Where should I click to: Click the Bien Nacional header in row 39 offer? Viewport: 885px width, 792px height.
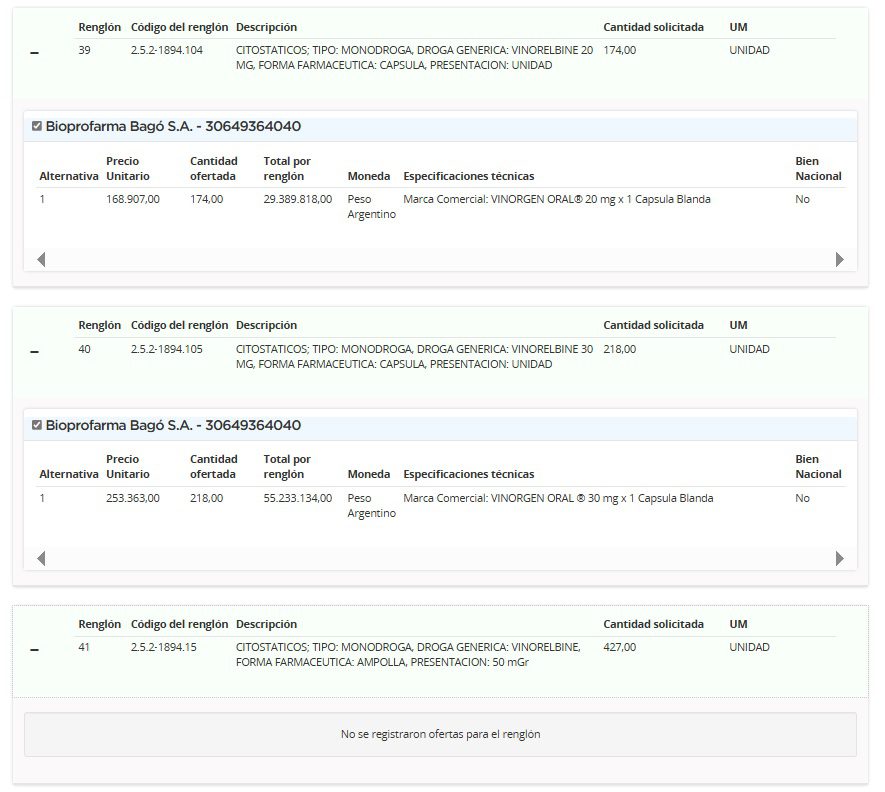[818, 168]
